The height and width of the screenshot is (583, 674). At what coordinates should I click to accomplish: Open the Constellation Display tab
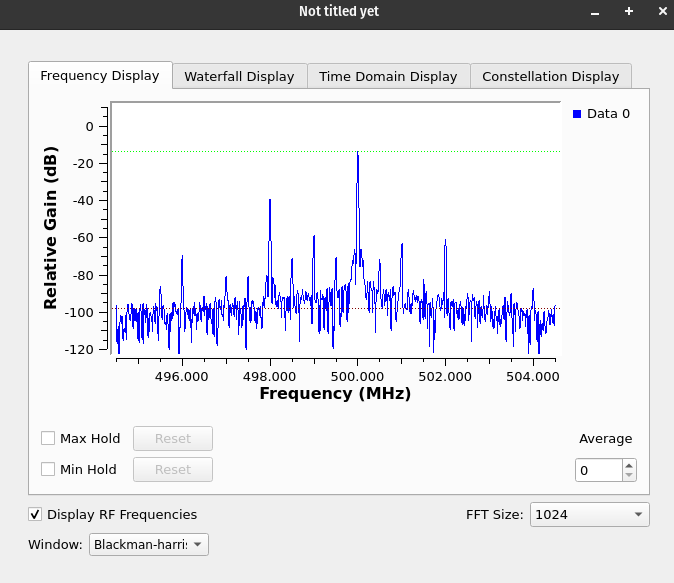click(551, 77)
